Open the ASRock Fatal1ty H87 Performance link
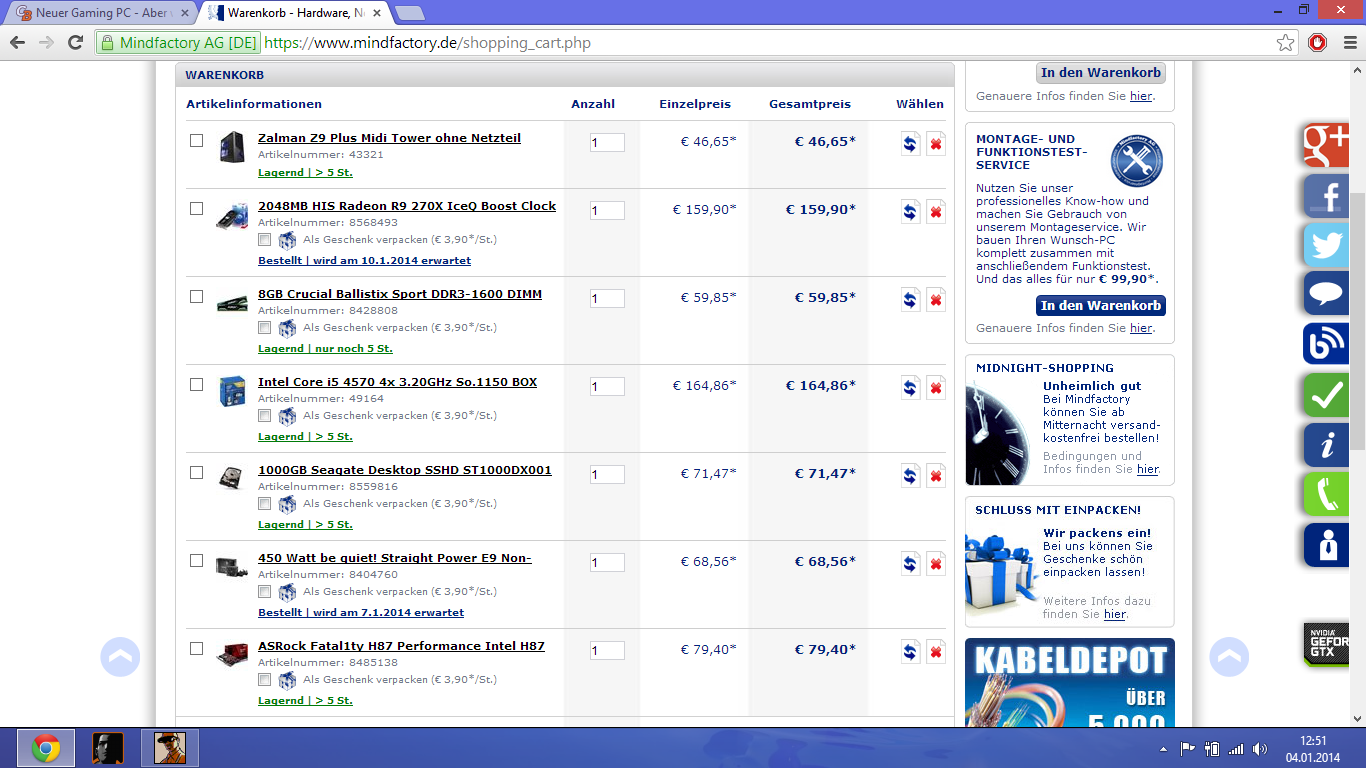Viewport: 1366px width, 768px height. 401,646
